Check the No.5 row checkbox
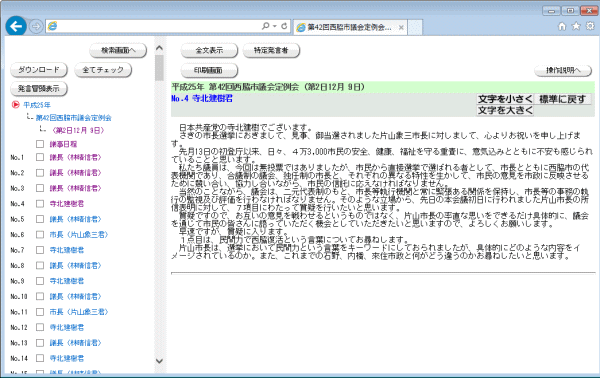 [x=40, y=219]
